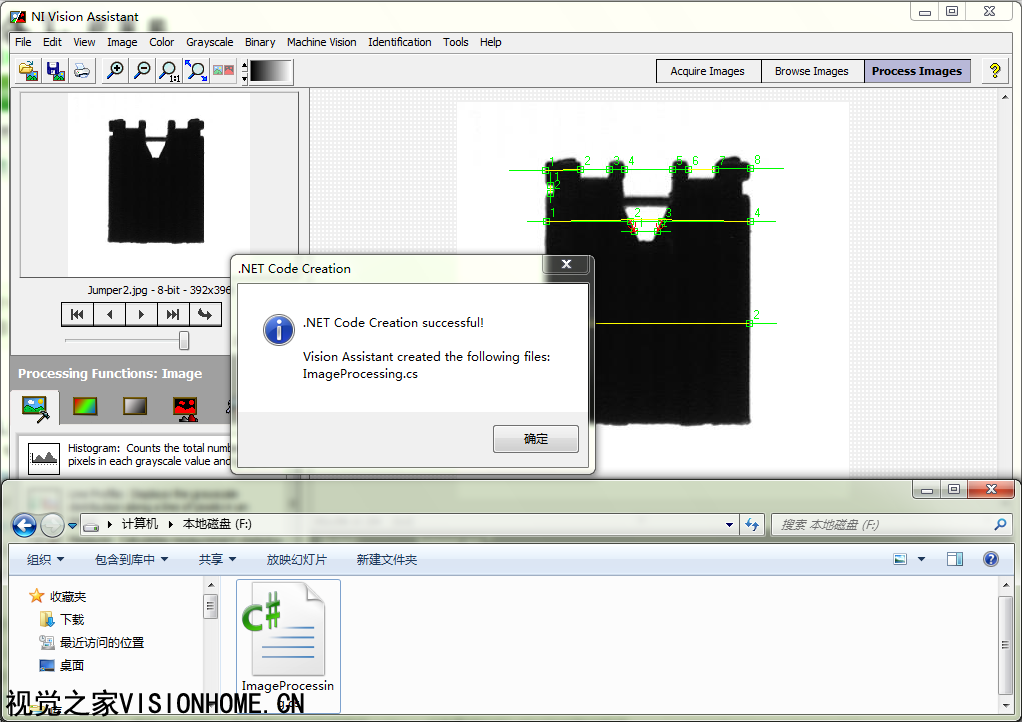This screenshot has width=1022, height=722.
Task: Switch to Acquire Images mode
Action: [707, 71]
